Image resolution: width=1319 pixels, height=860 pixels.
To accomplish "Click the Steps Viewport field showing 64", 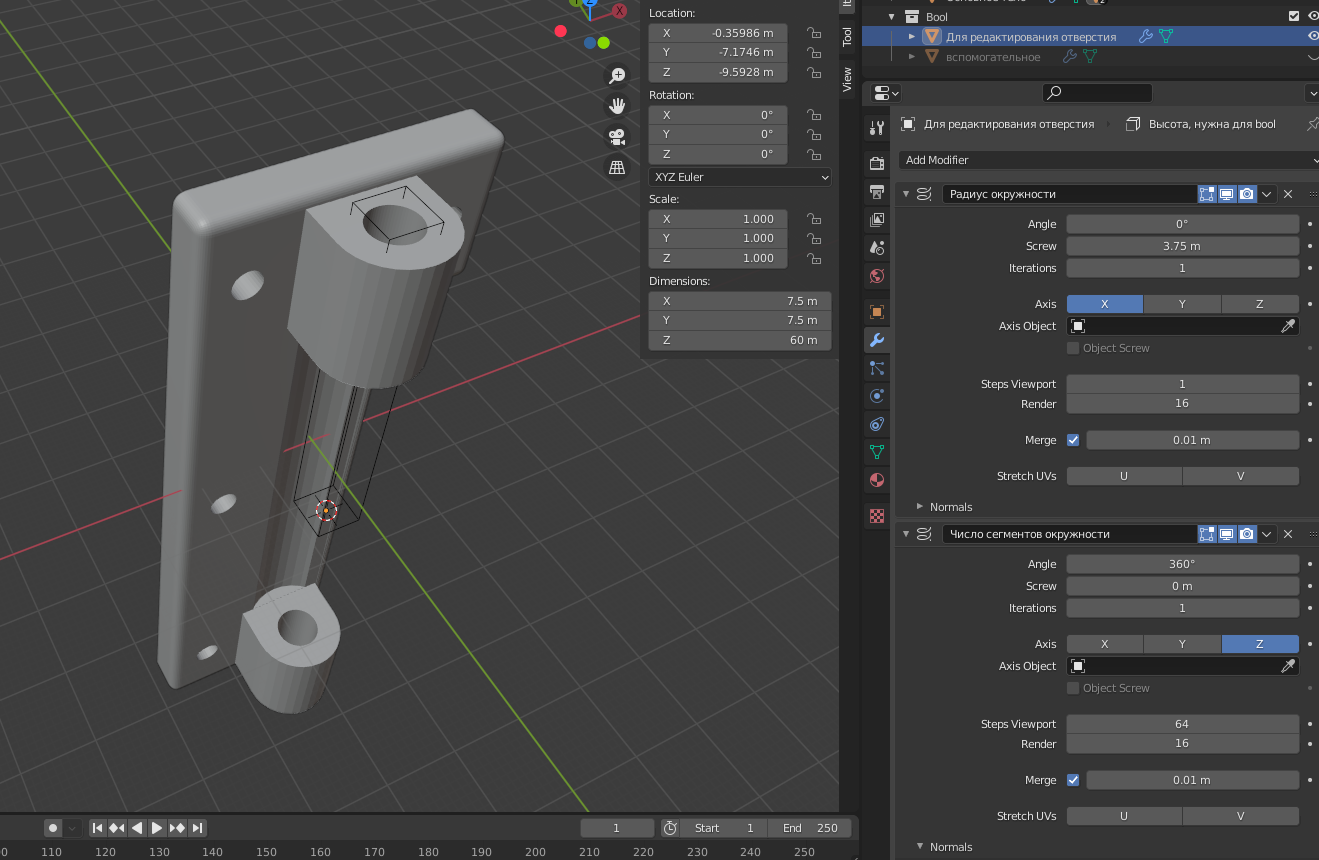I will [1182, 724].
